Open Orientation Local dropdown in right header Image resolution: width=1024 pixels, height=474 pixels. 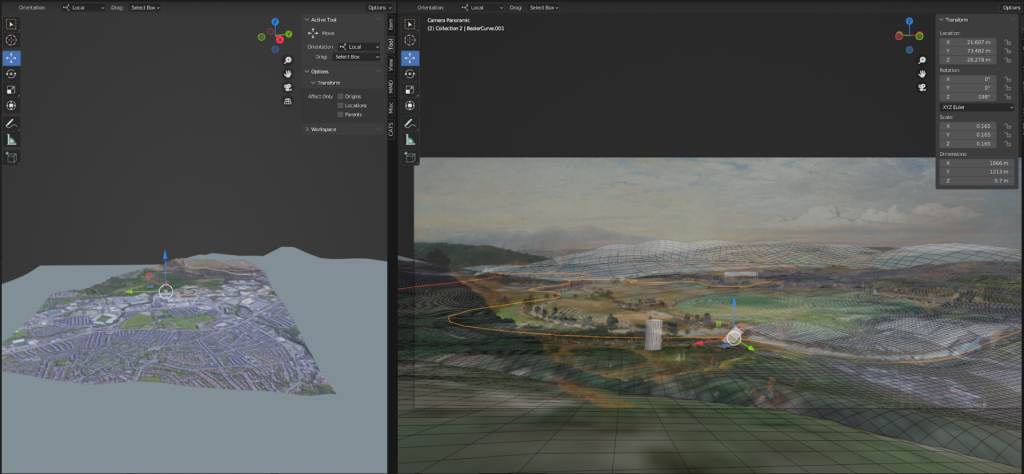[483, 7]
